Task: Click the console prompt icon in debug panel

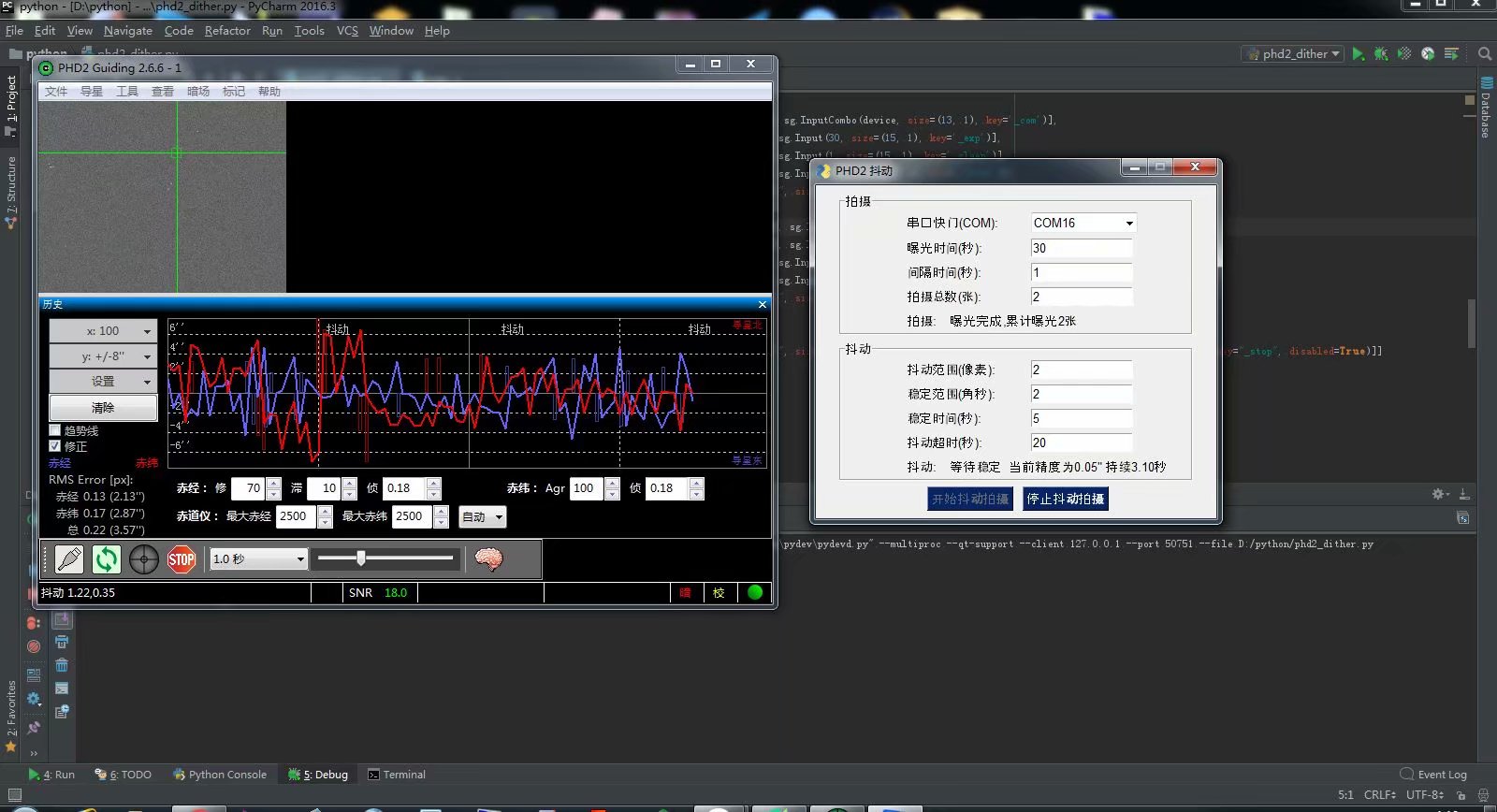Action: (62, 688)
